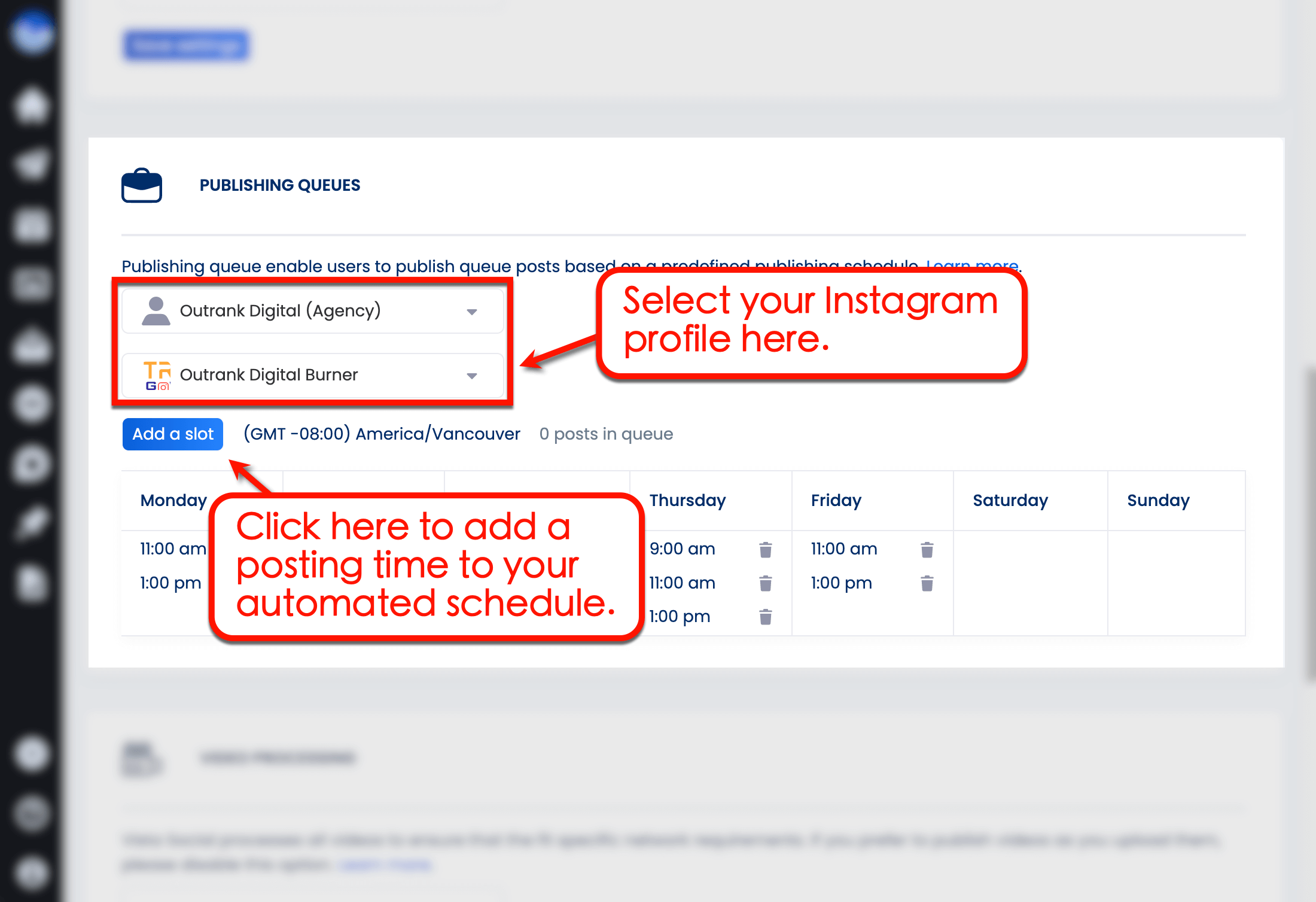Expand the Outrank Digital (Agency) dropdown
1316x902 pixels.
[x=472, y=310]
